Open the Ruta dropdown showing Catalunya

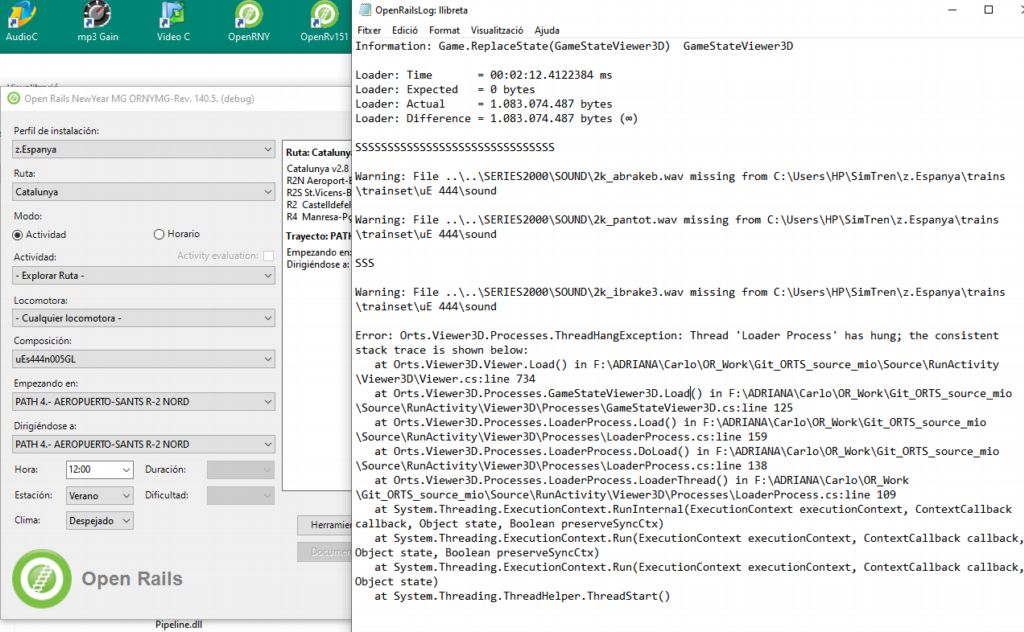[143, 192]
